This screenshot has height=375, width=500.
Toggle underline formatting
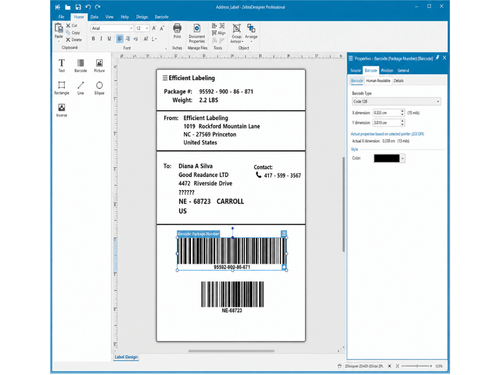click(109, 39)
